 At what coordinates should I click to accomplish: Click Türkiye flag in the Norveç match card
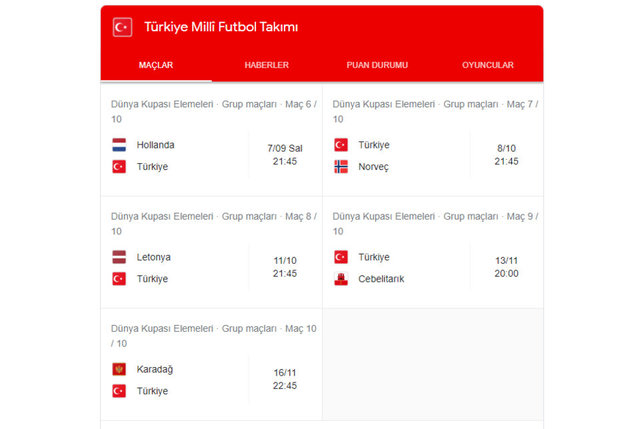click(x=341, y=144)
